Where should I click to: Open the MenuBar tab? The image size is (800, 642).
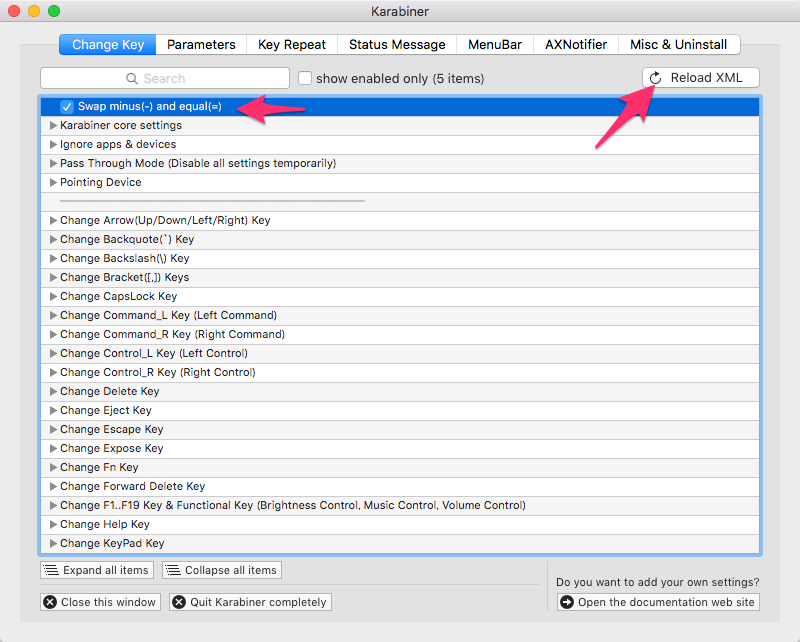(x=495, y=45)
